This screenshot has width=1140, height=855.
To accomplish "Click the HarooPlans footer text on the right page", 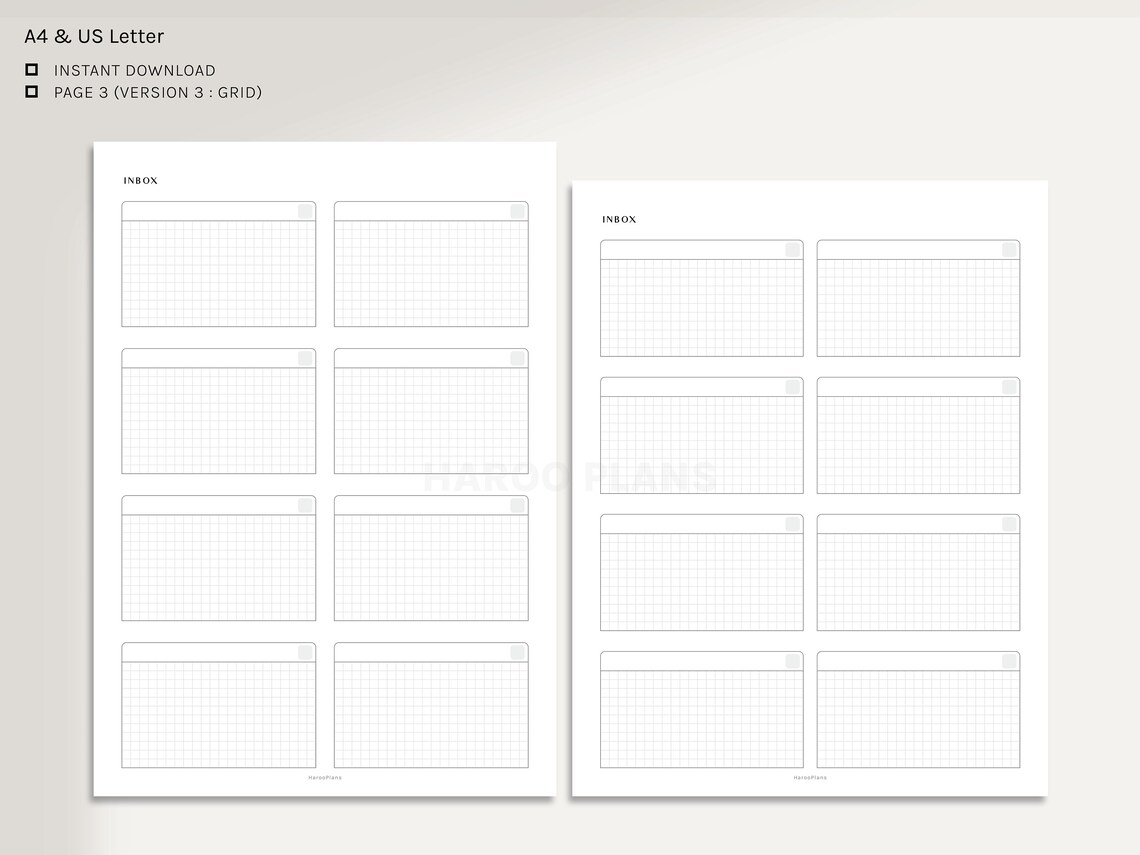I will click(808, 776).
